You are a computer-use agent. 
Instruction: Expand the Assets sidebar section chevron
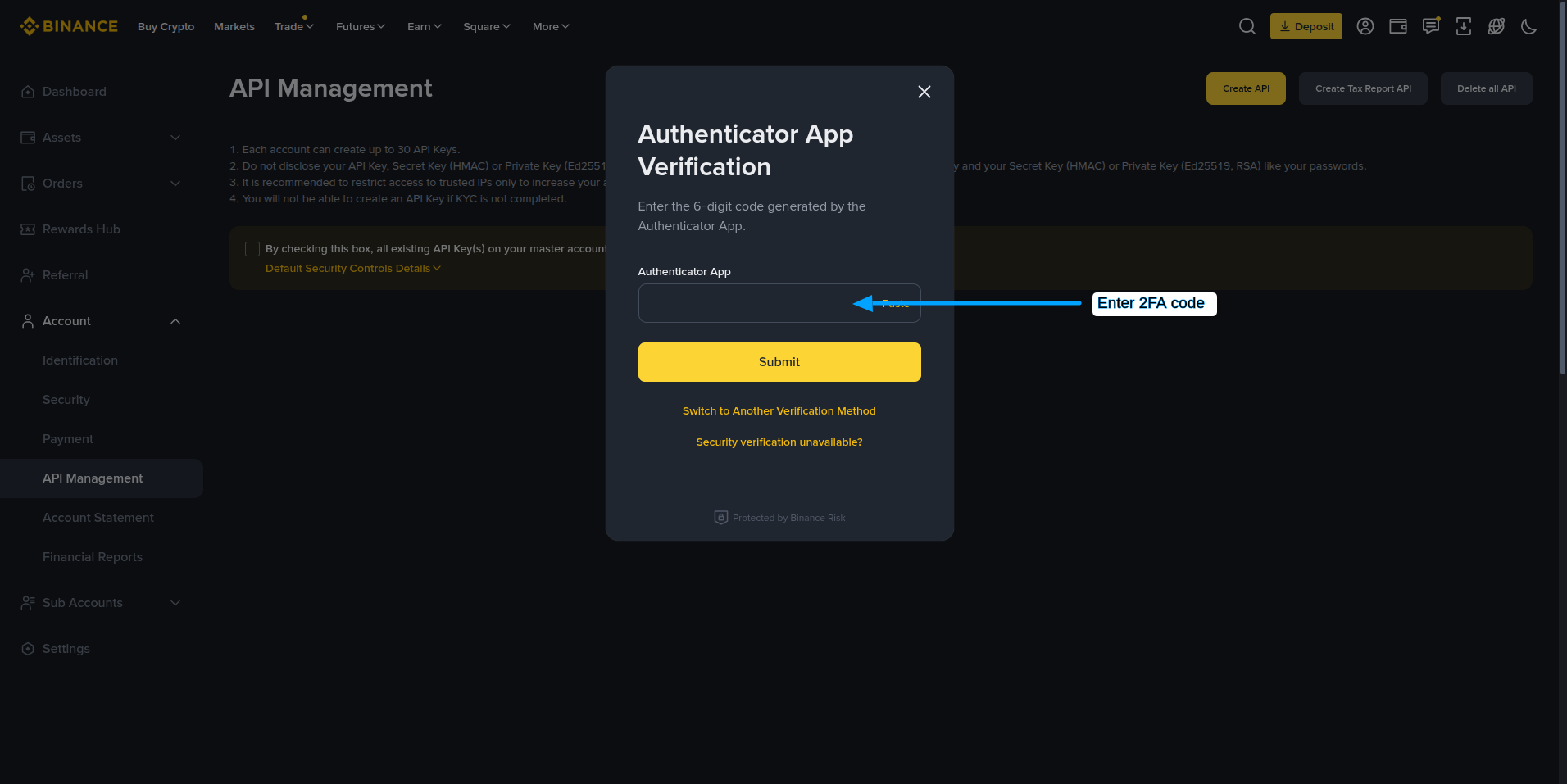[x=175, y=138]
